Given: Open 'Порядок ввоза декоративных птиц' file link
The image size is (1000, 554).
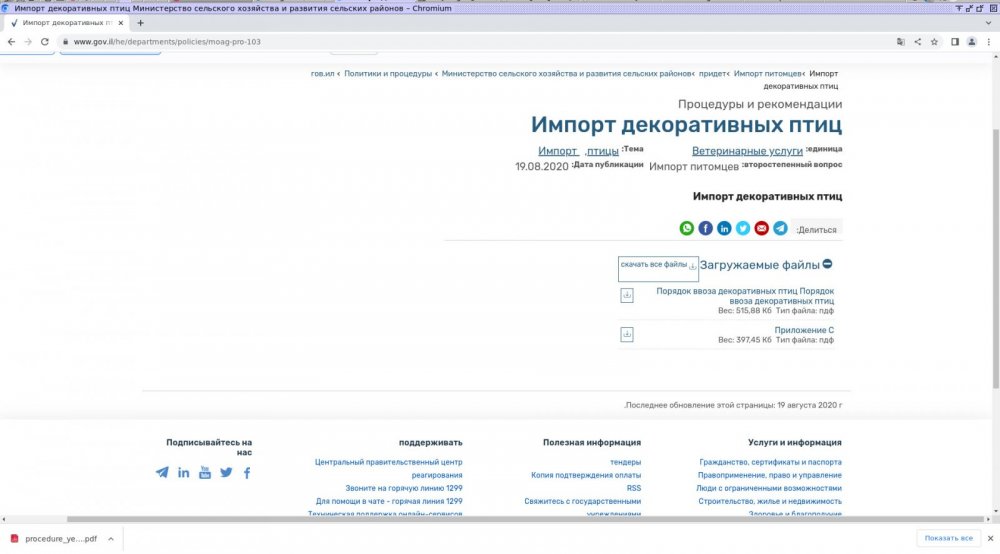Looking at the screenshot, I should [x=745, y=295].
